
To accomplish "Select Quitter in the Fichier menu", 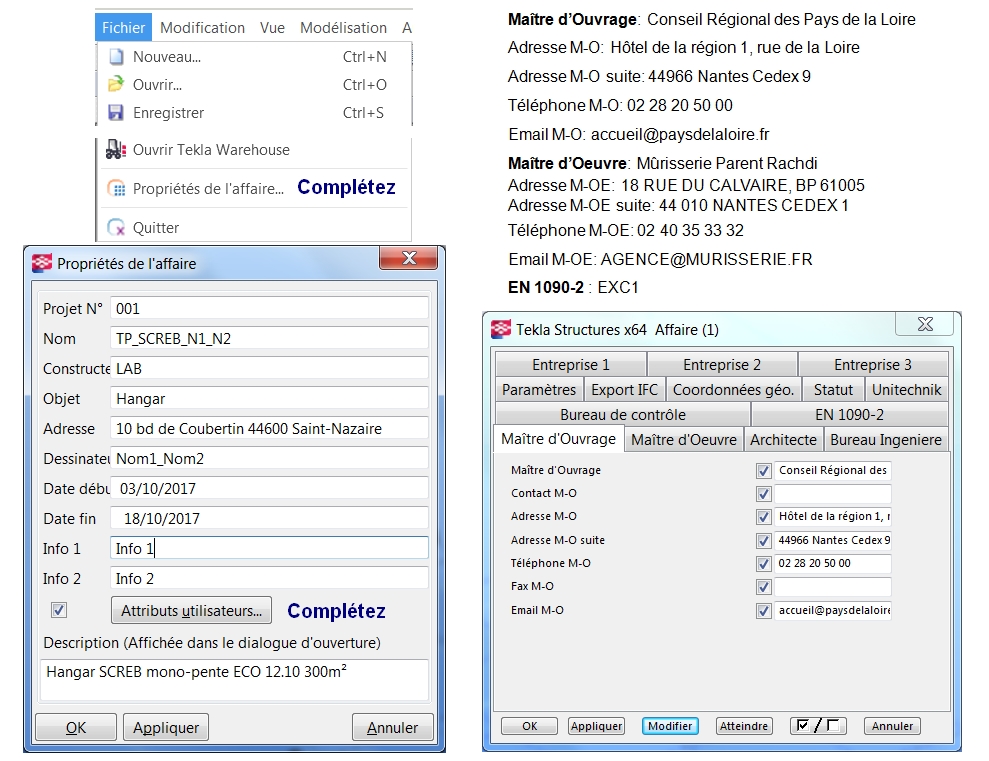I will pyautogui.click(x=255, y=228).
